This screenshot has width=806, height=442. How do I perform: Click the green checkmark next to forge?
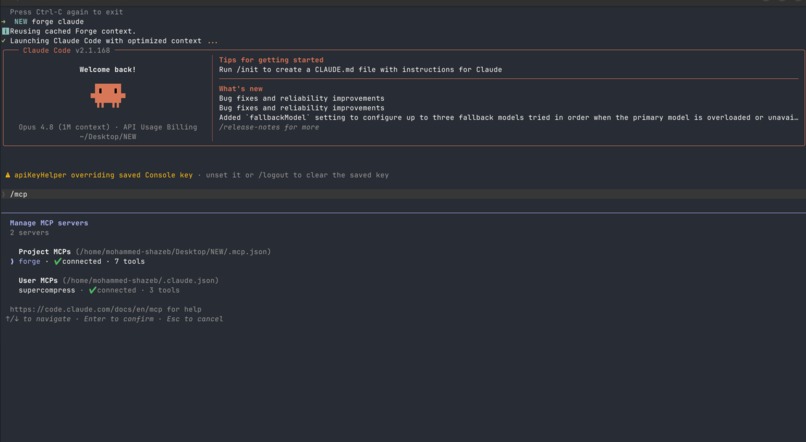point(58,262)
